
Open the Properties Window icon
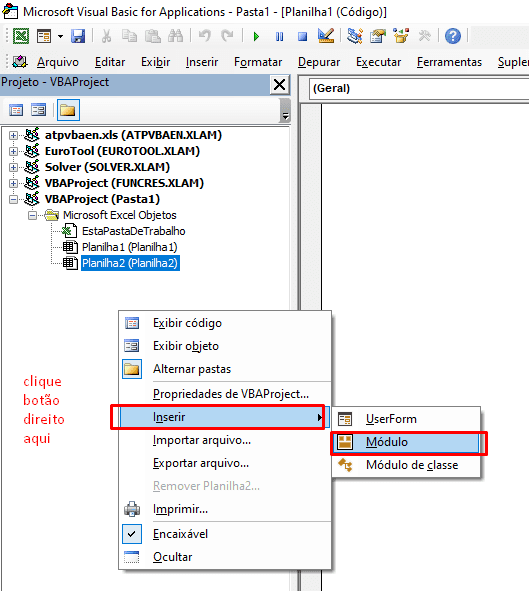point(378,36)
